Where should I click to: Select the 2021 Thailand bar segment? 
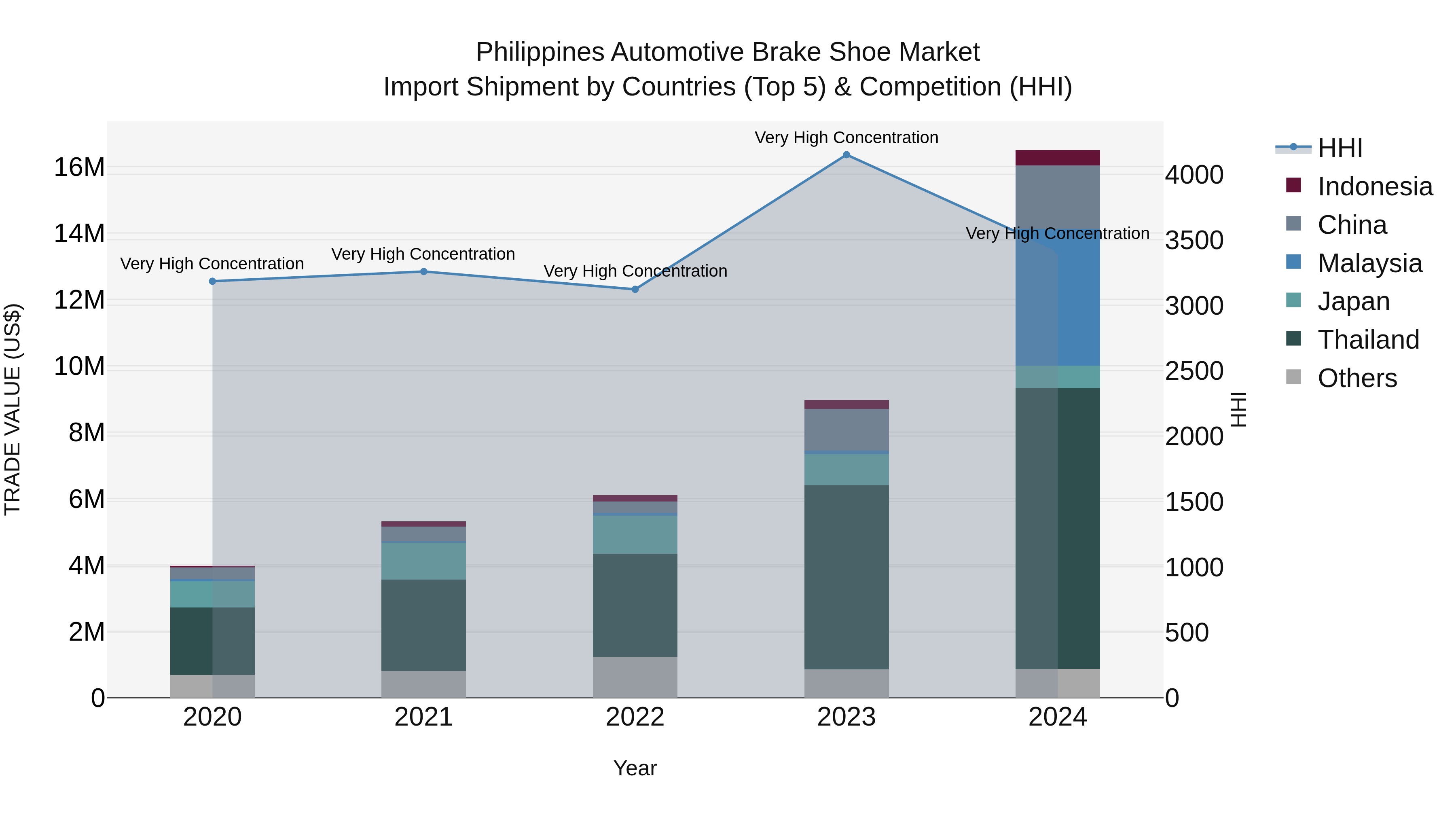tap(424, 625)
